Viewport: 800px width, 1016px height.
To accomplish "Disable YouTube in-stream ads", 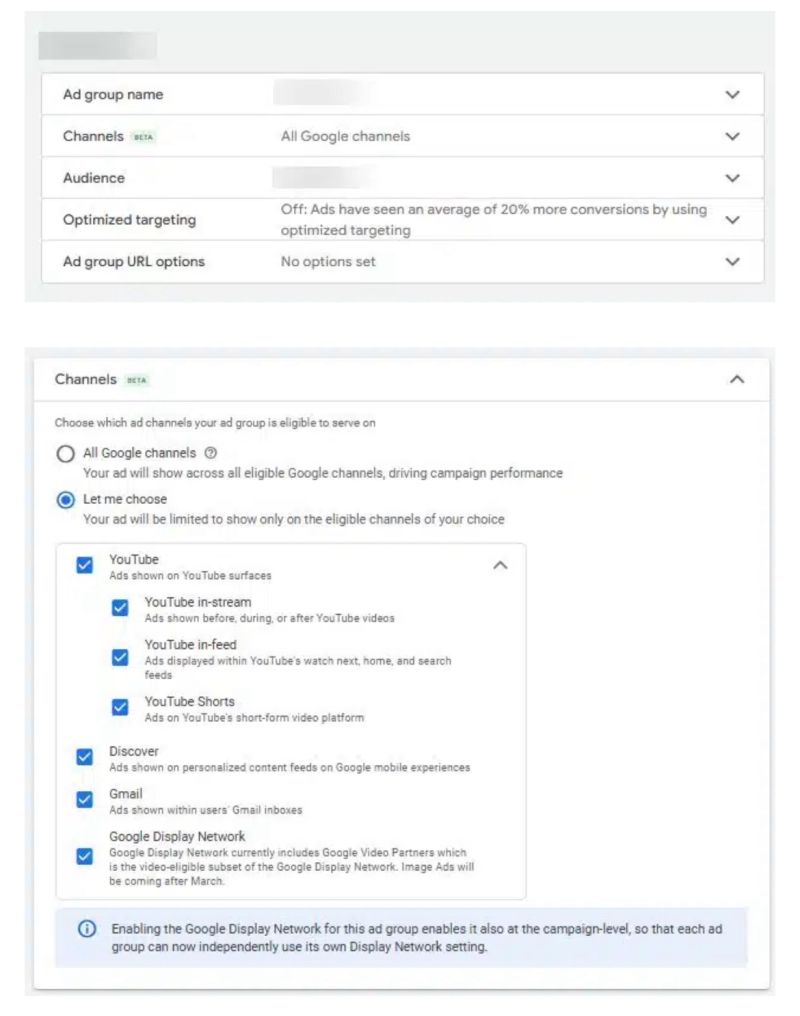I will 121,607.
